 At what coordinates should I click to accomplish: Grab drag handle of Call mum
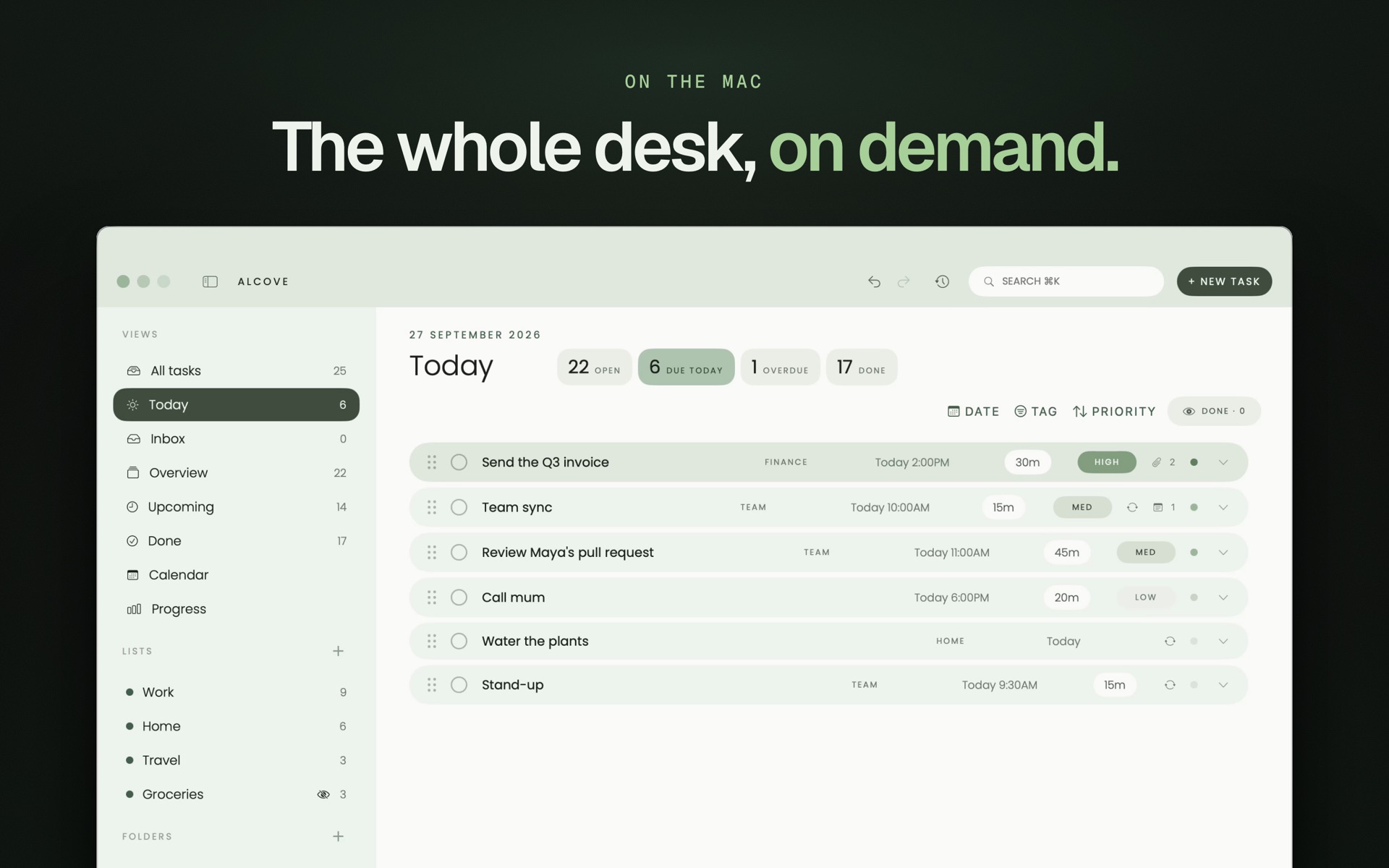coord(432,597)
